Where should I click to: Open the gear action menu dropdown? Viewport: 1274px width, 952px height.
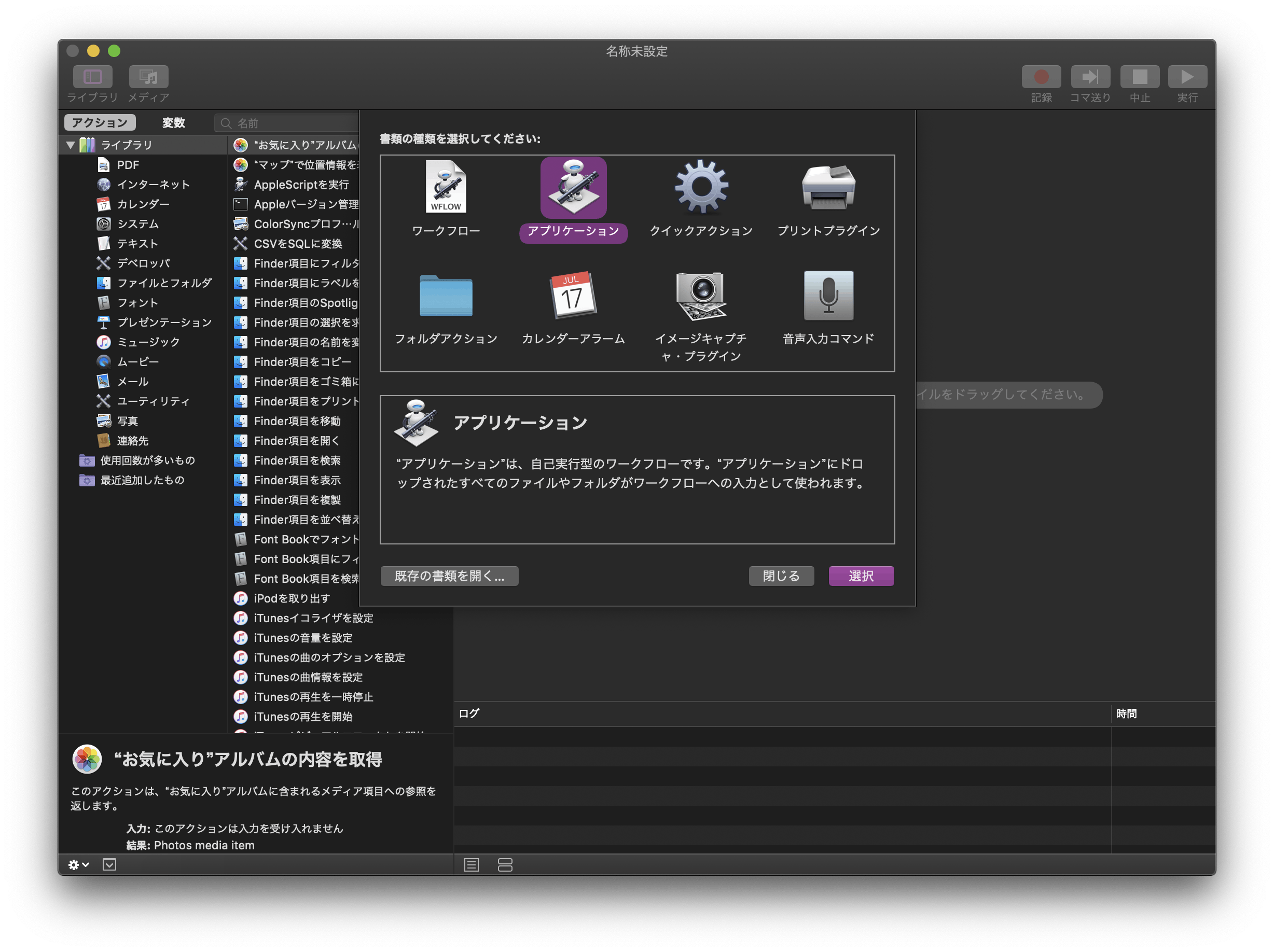pos(78,864)
